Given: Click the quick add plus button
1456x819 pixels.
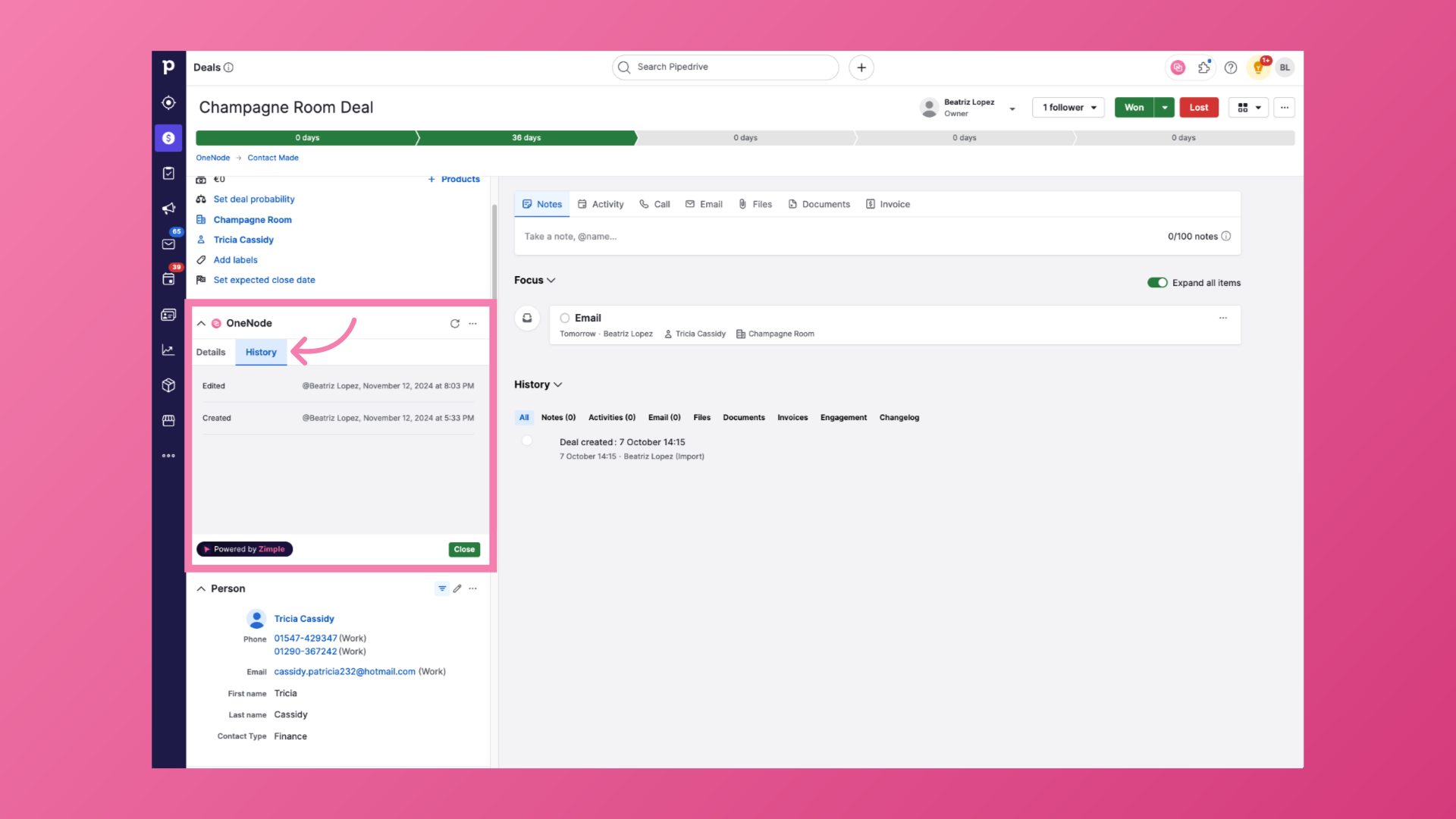Looking at the screenshot, I should tap(861, 67).
